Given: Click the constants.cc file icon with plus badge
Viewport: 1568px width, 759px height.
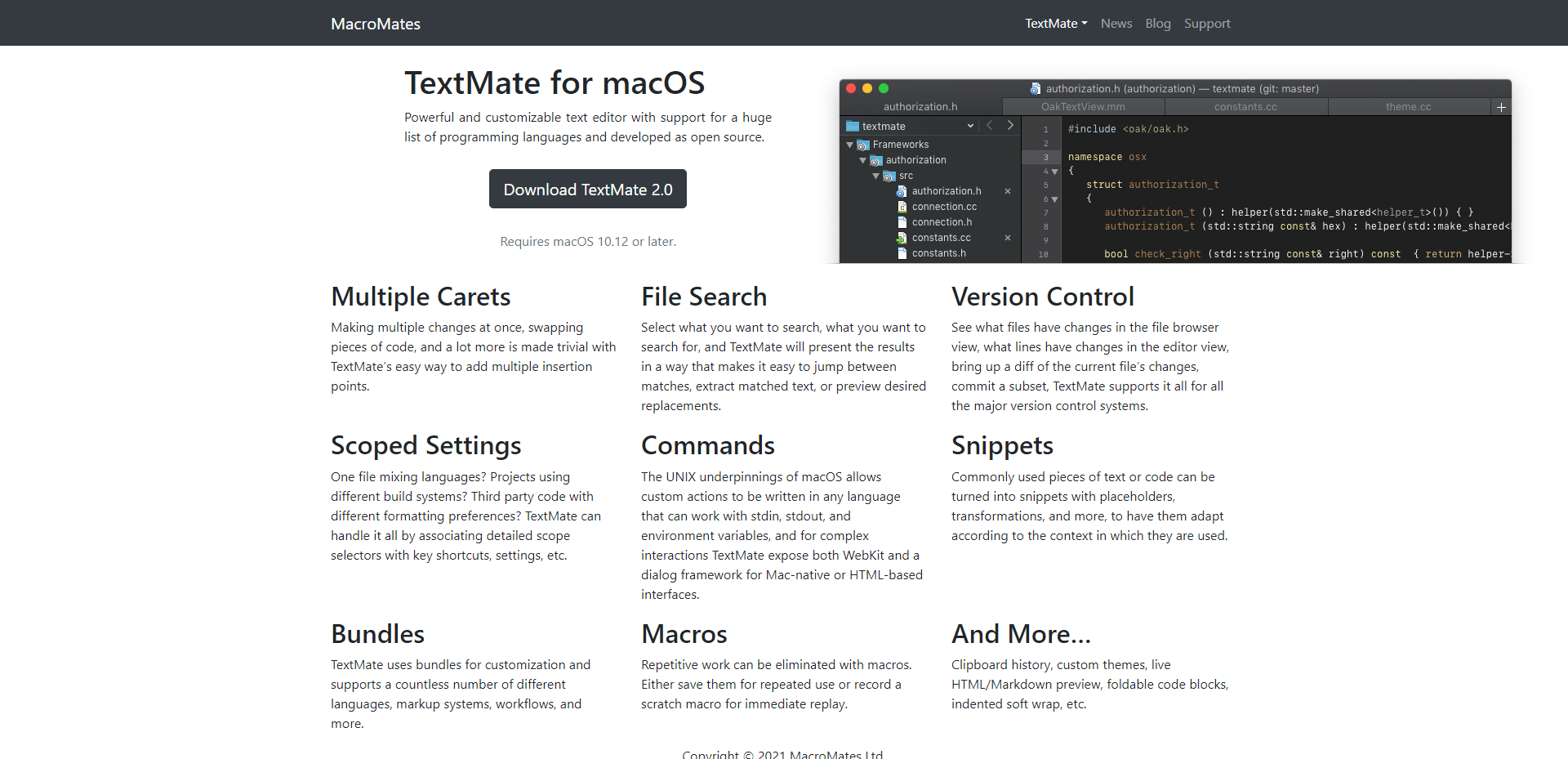Looking at the screenshot, I should click(x=902, y=238).
